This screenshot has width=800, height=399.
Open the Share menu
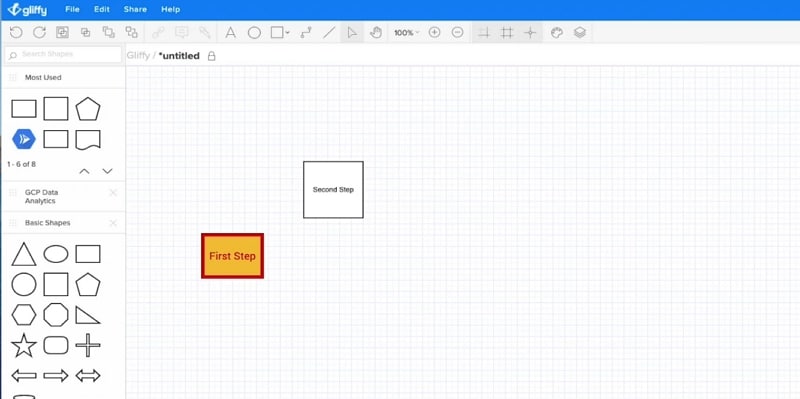tap(135, 9)
